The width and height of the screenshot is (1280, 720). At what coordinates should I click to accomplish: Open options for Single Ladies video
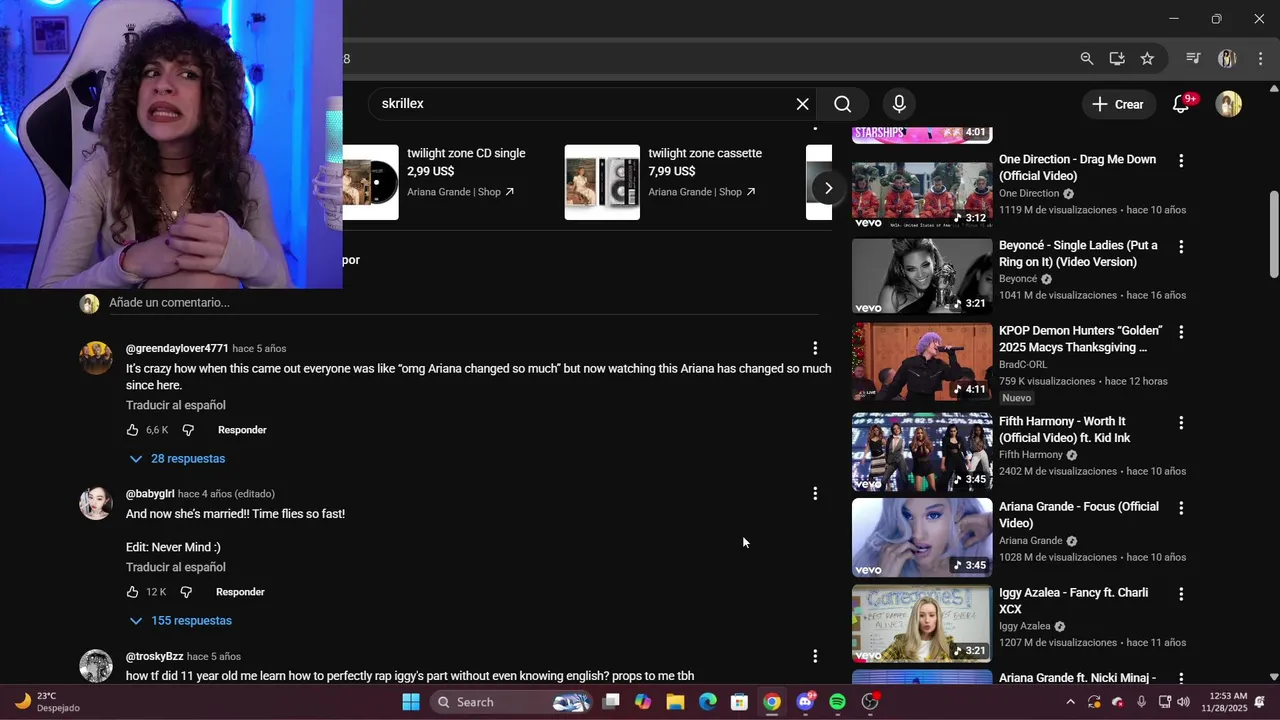coord(1181,247)
